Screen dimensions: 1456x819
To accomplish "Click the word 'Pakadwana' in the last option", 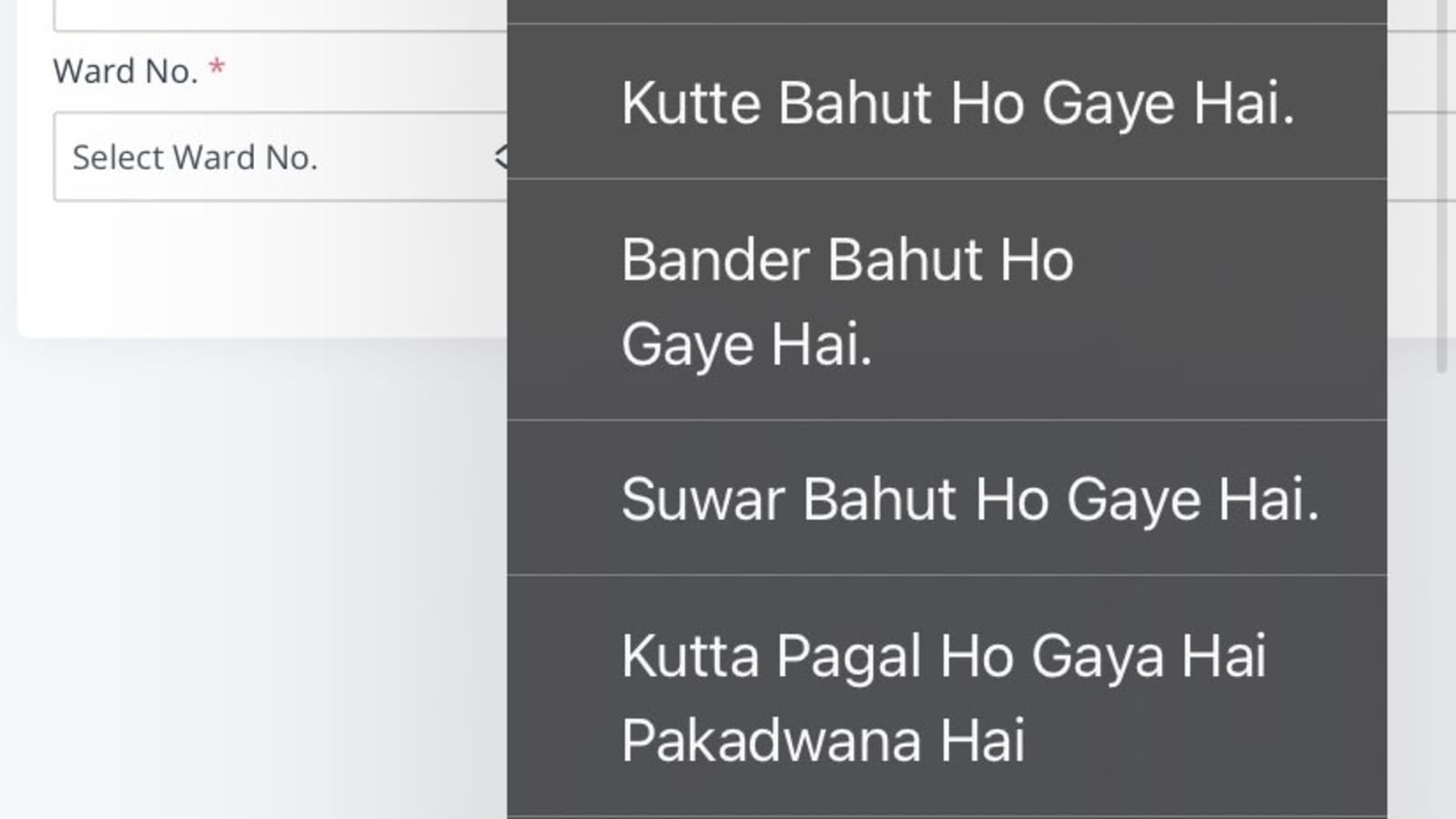I will coord(772,740).
